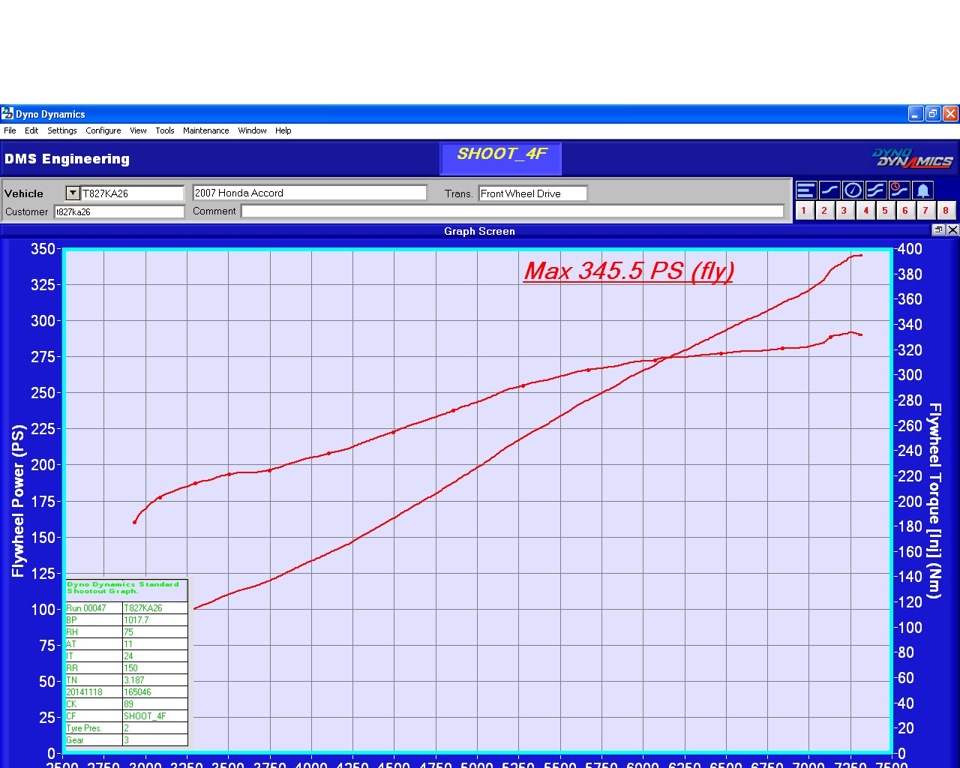Screen dimensions: 960x768
Task: Open the Configure menu
Action: click(x=103, y=130)
